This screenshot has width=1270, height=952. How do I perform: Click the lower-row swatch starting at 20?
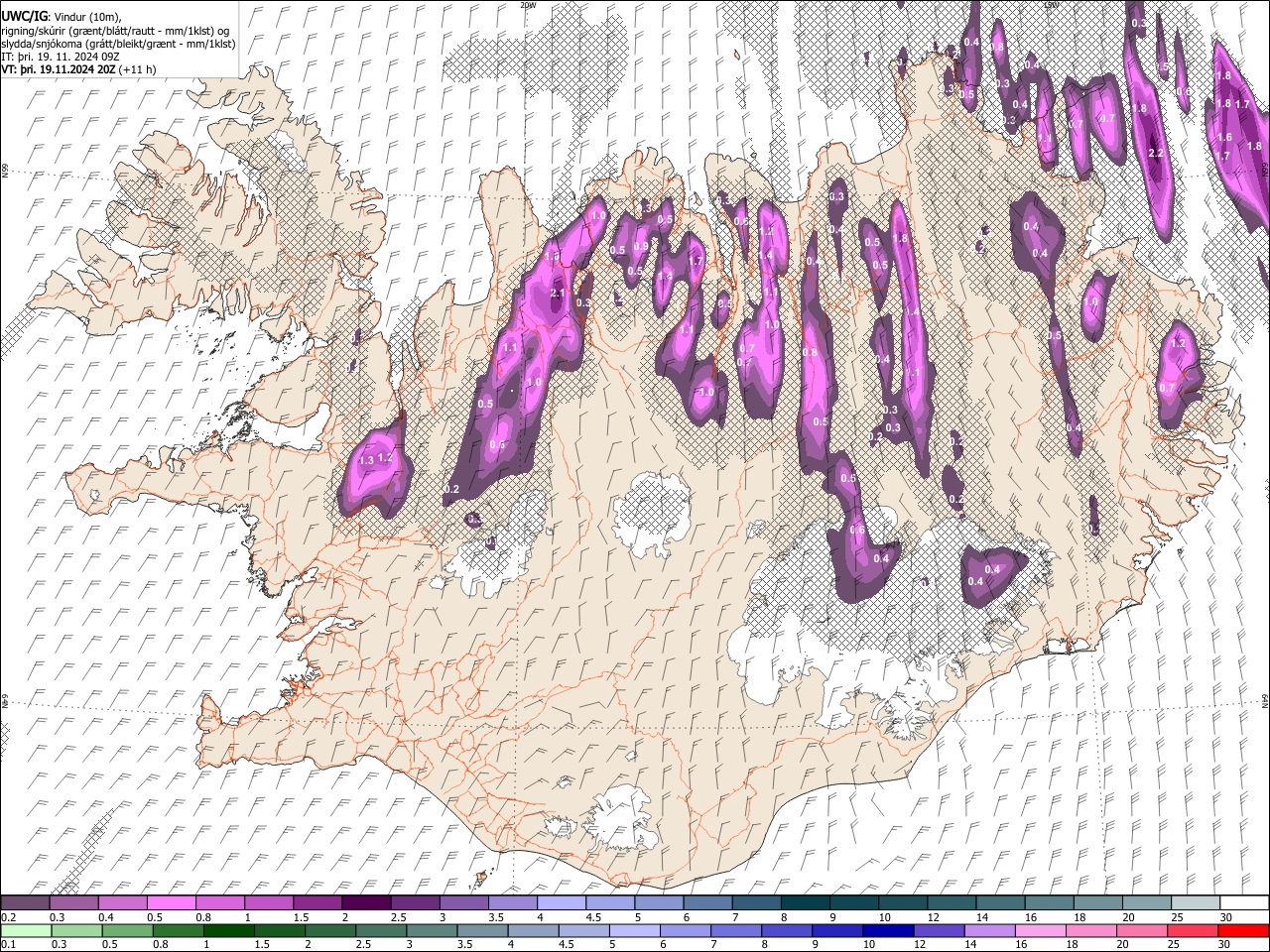[x=1140, y=931]
